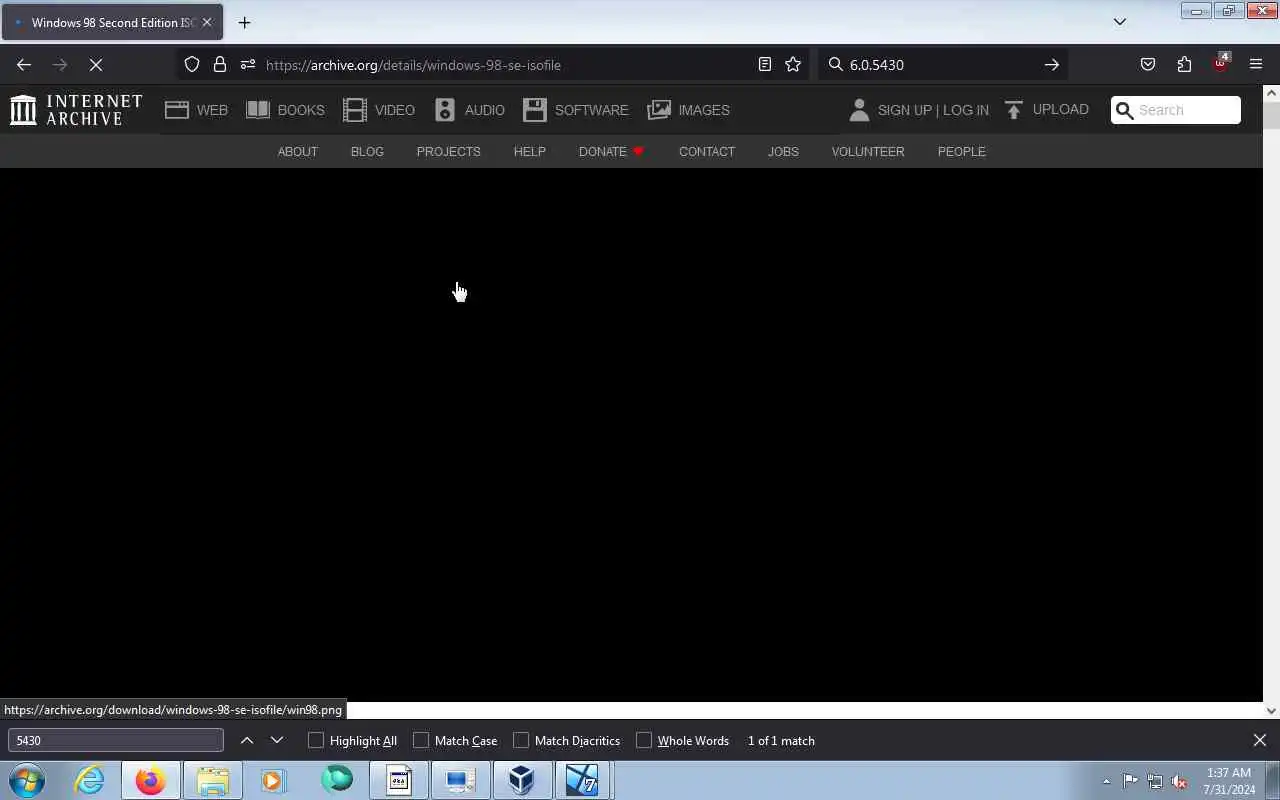
Task: Find previous match arrow
Action: [247, 740]
